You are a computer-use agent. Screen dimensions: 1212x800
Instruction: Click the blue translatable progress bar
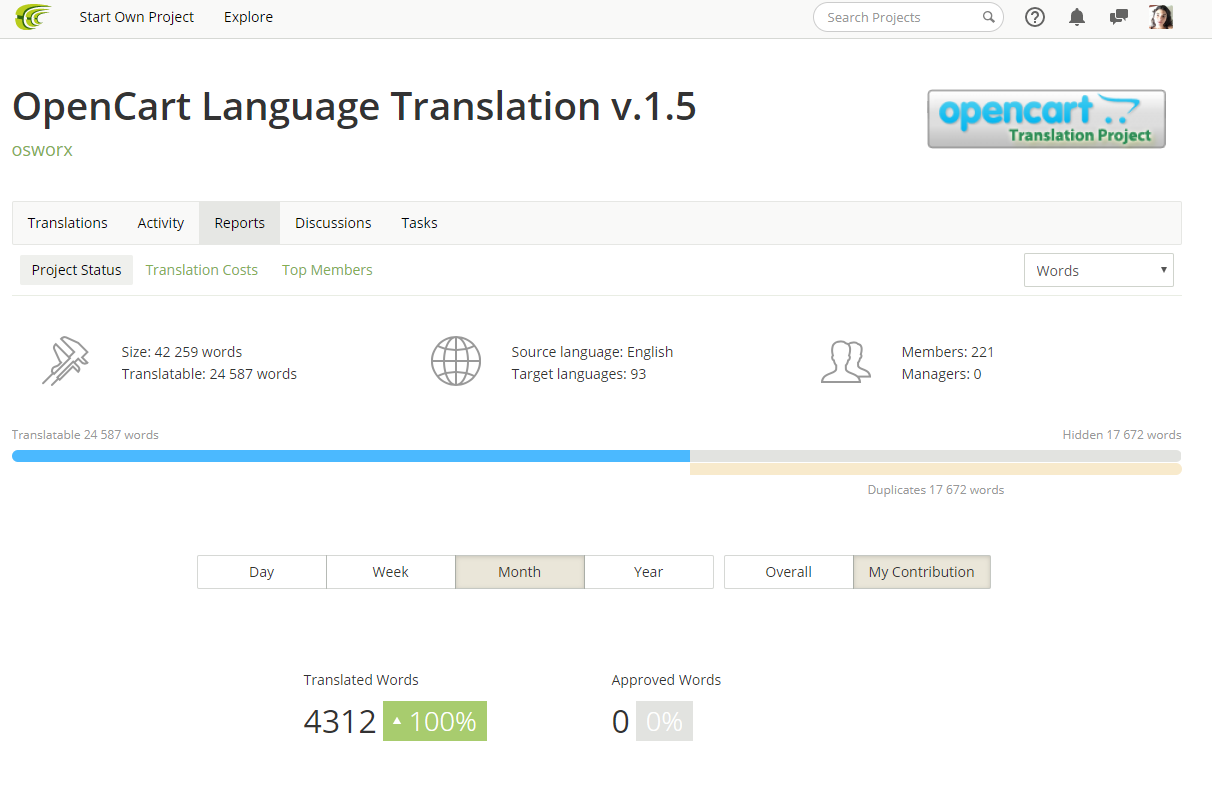pos(351,456)
